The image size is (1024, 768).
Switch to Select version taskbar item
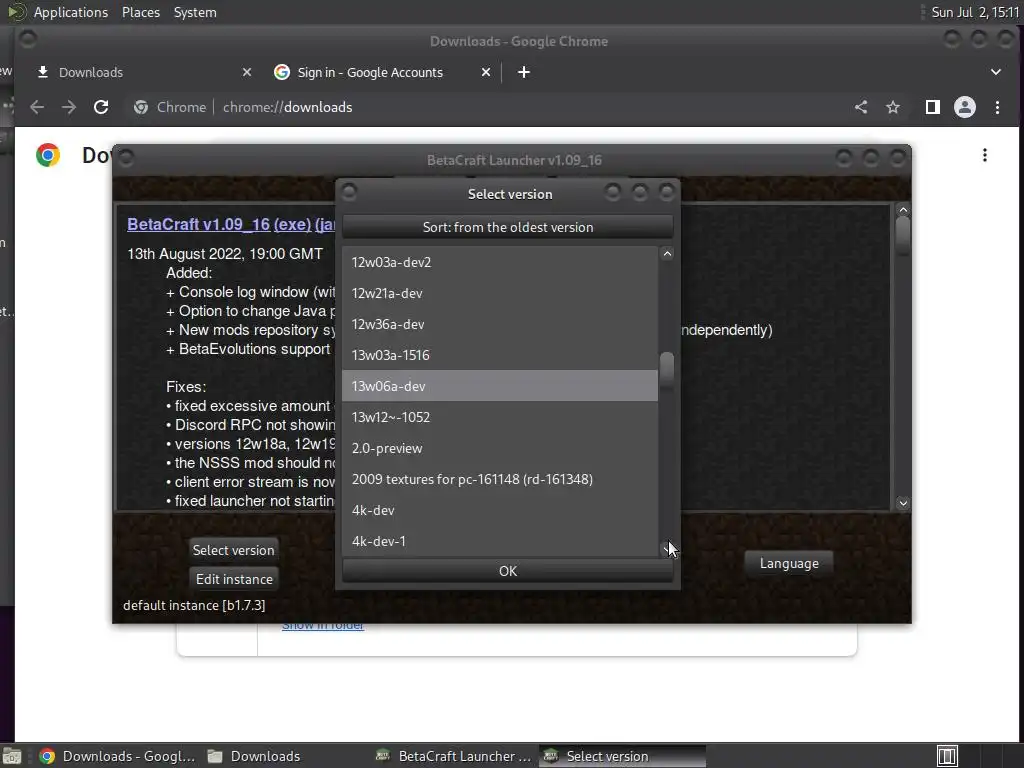[x=622, y=756]
